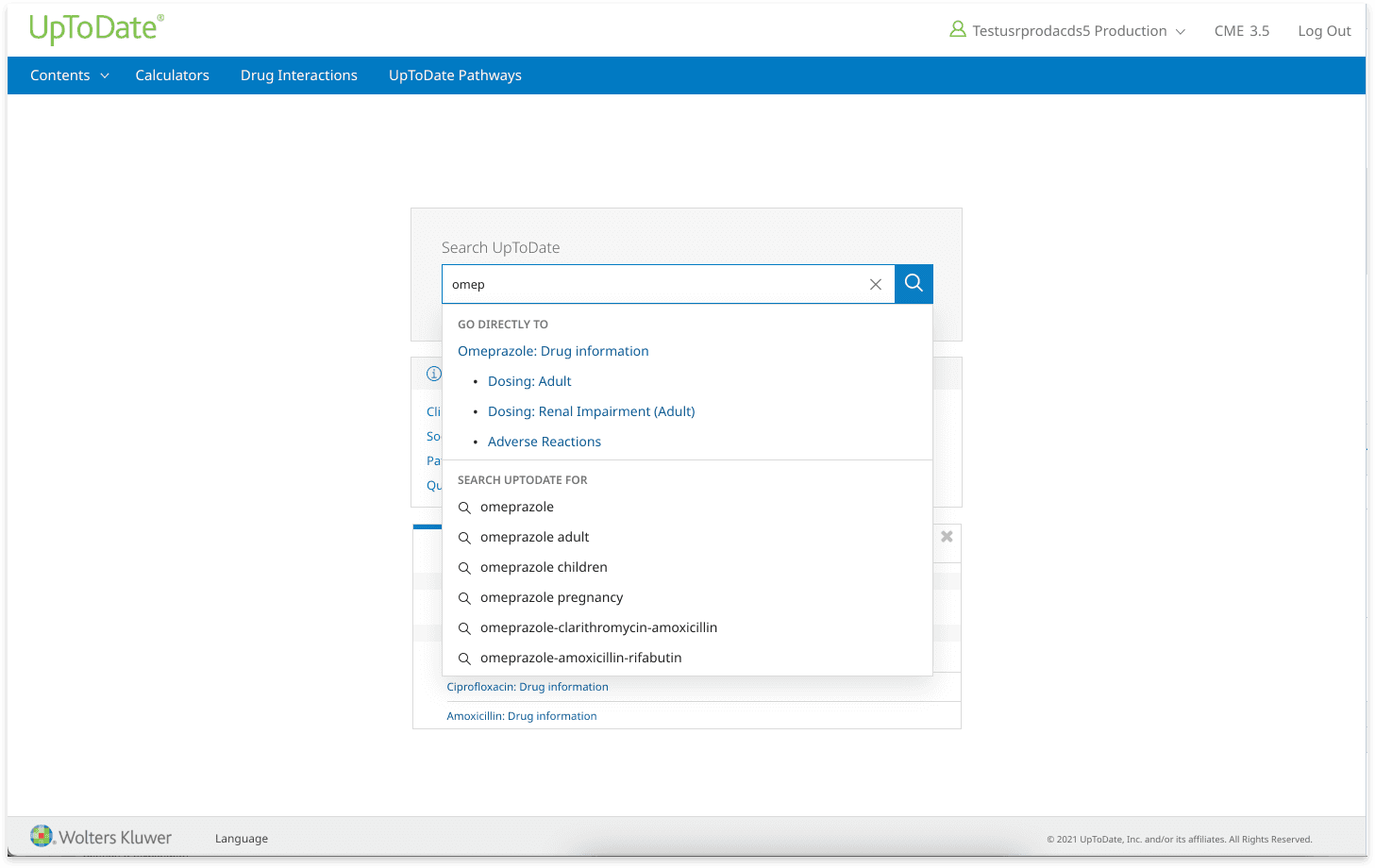
Task: Open UpToDate Pathways
Action: (455, 75)
